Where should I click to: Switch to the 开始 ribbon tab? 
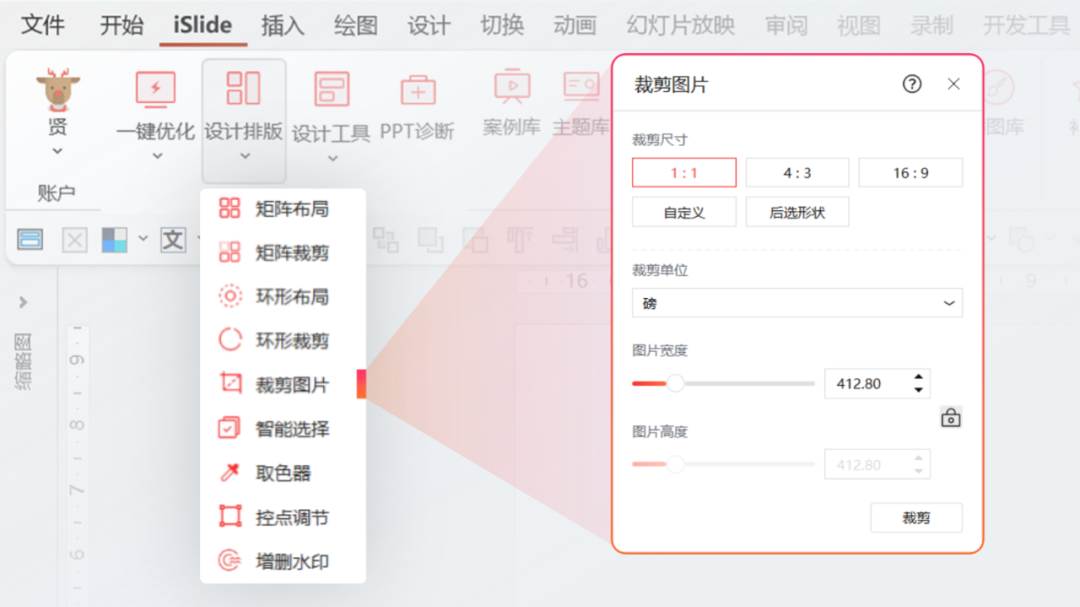[122, 25]
